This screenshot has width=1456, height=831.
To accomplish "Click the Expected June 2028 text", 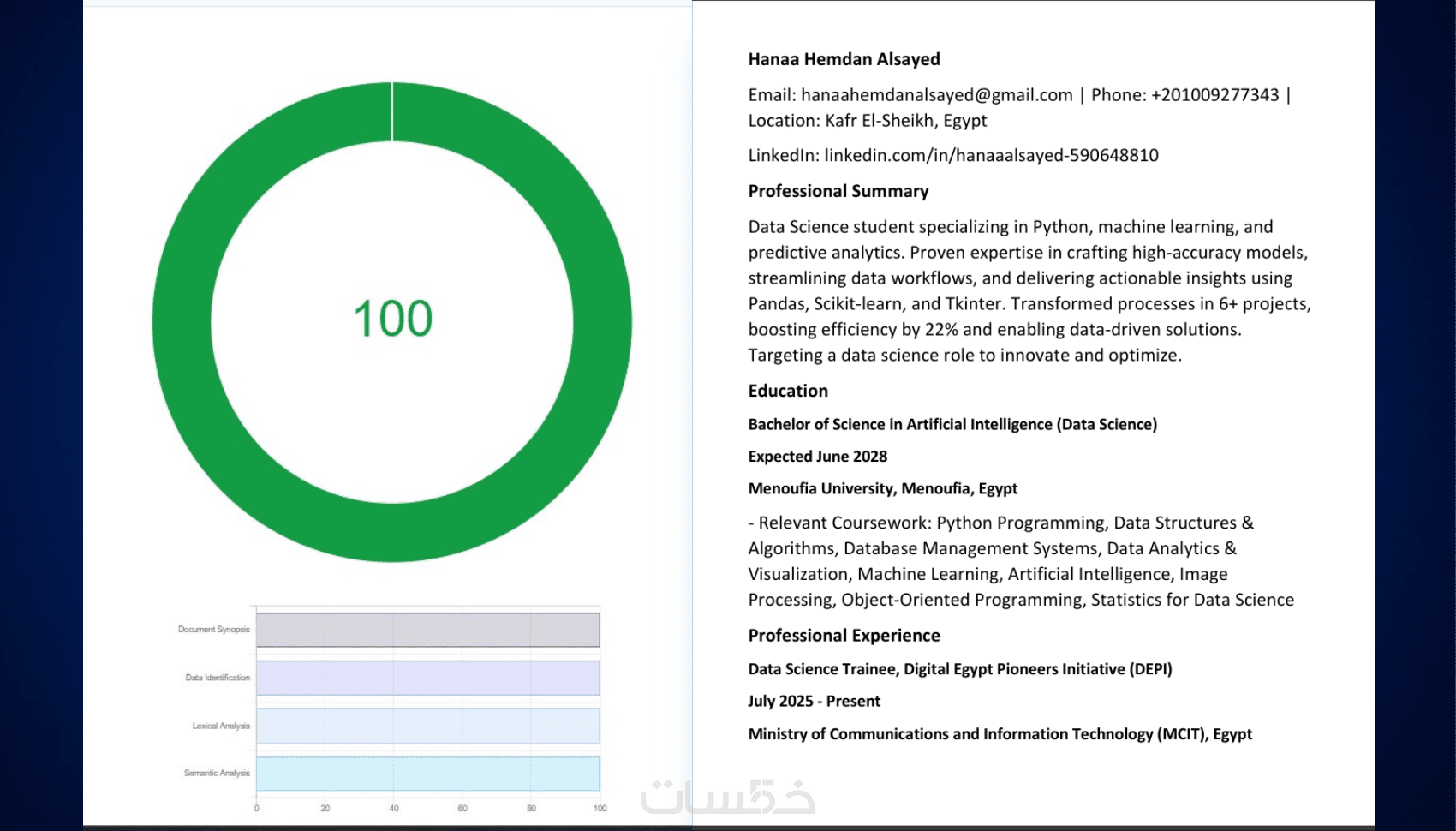I will tap(817, 457).
